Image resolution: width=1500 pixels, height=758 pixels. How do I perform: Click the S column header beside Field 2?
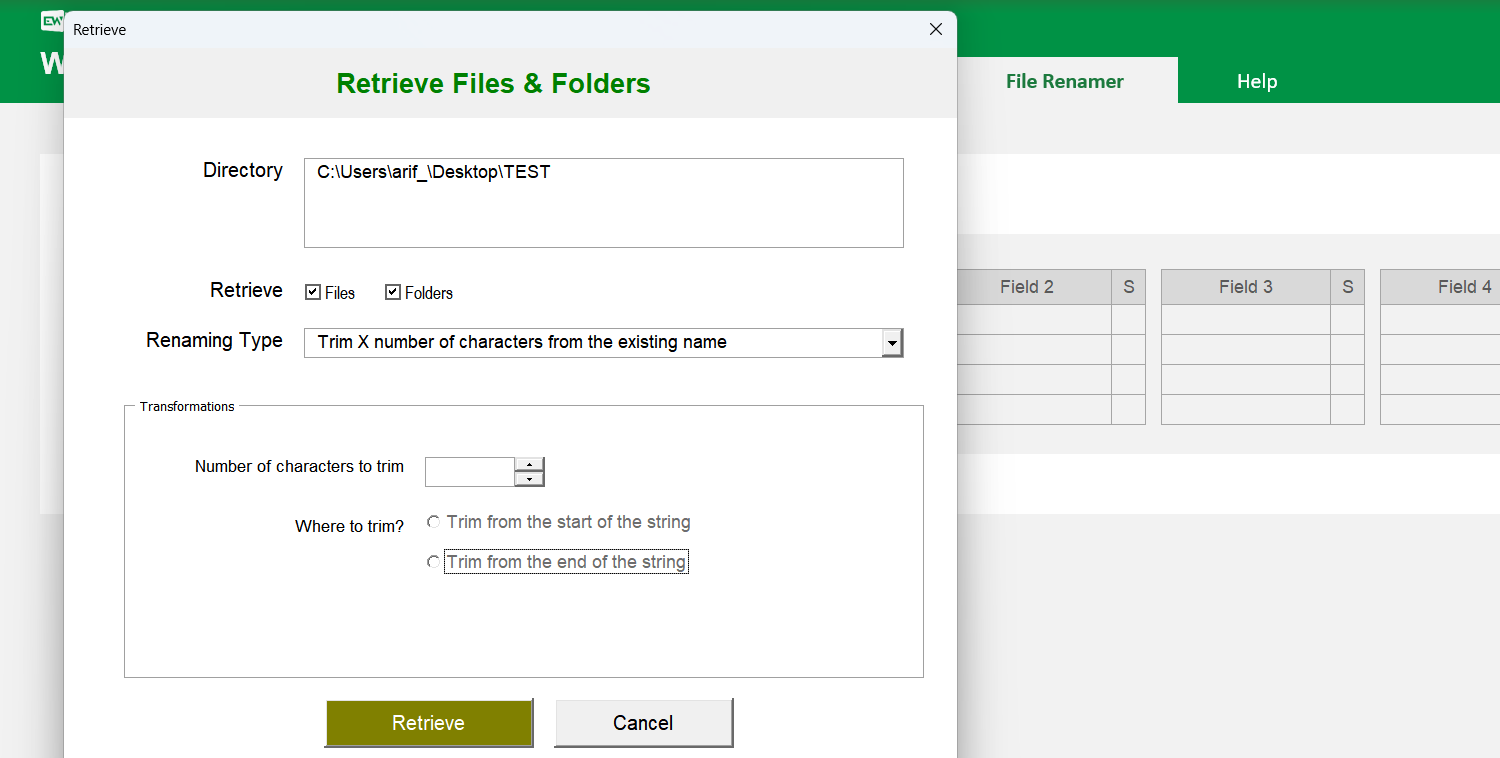(1128, 287)
